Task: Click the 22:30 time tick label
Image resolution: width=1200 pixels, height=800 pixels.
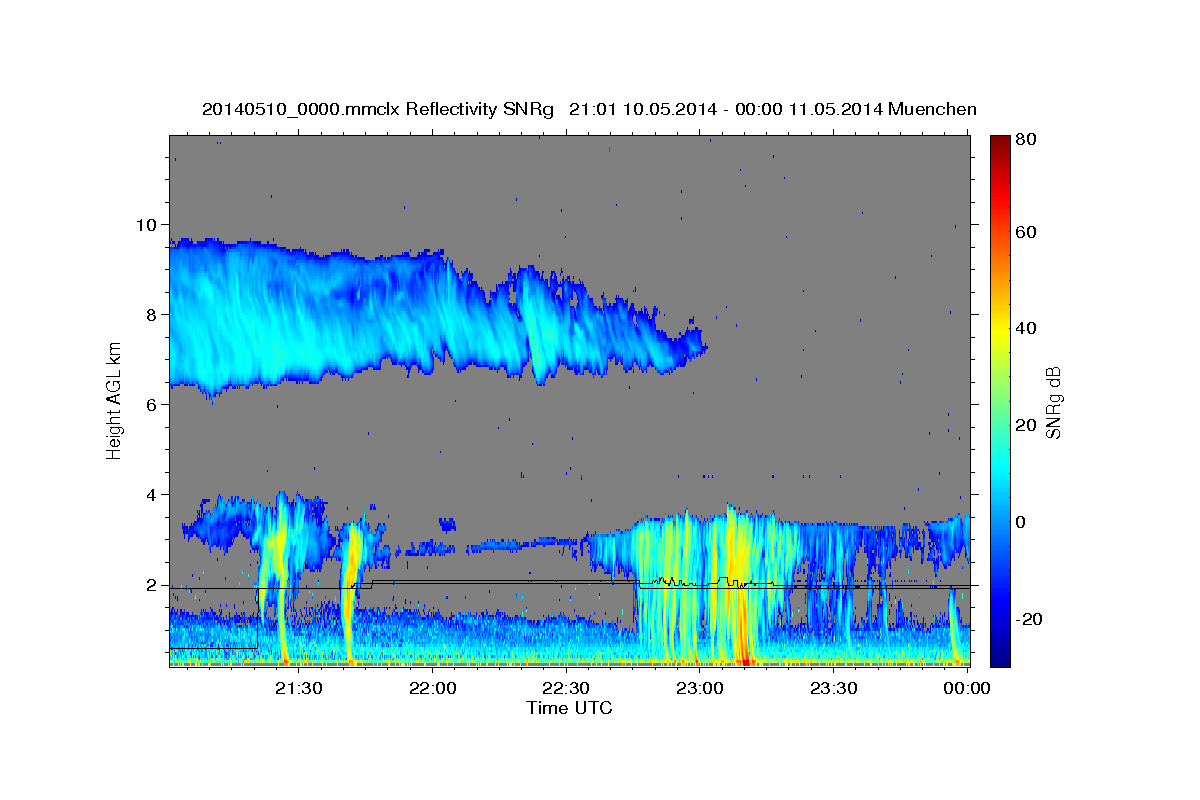Action: pyautogui.click(x=566, y=688)
